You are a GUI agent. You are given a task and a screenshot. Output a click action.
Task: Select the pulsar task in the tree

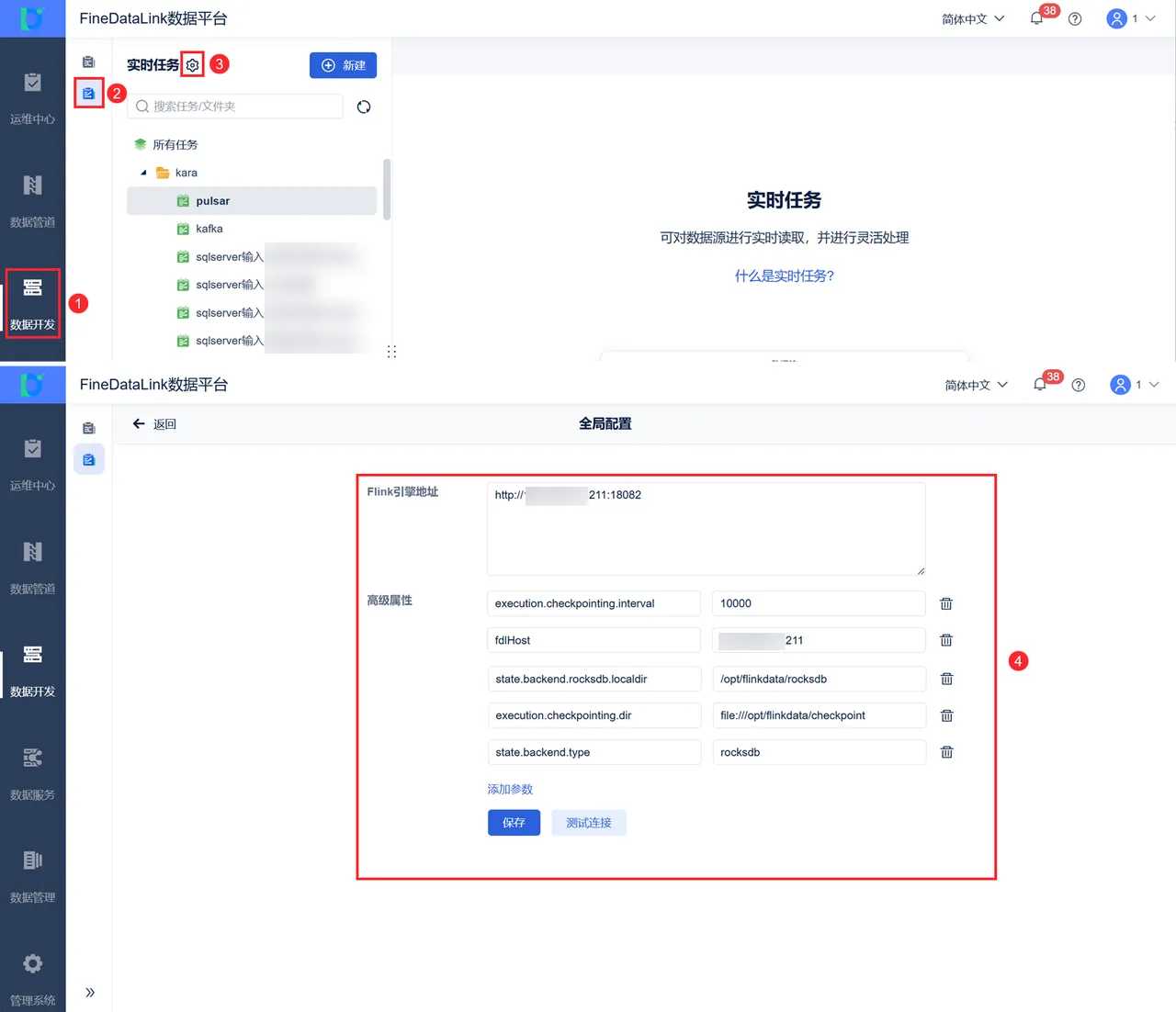click(x=252, y=201)
